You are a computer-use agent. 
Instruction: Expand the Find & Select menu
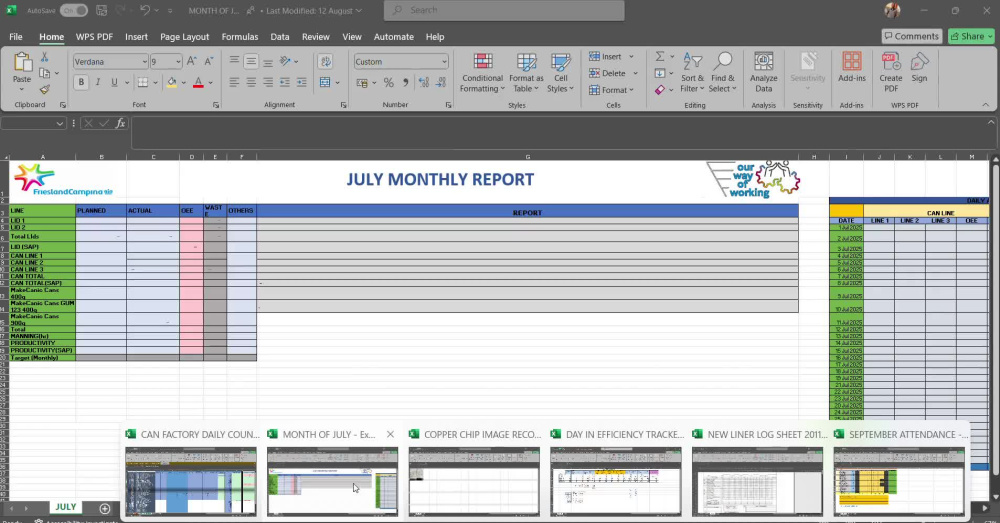click(x=722, y=73)
